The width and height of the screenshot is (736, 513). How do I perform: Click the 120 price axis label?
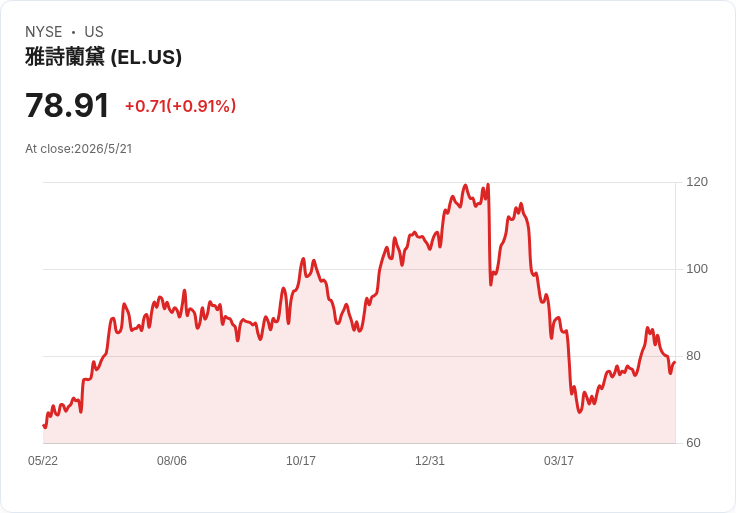point(697,182)
